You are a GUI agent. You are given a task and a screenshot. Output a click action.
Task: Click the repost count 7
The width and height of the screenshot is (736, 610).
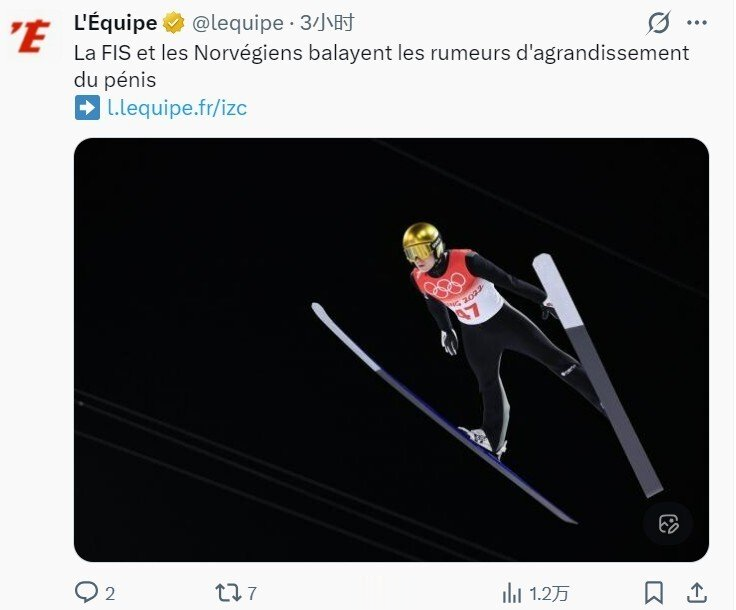pyautogui.click(x=252, y=594)
